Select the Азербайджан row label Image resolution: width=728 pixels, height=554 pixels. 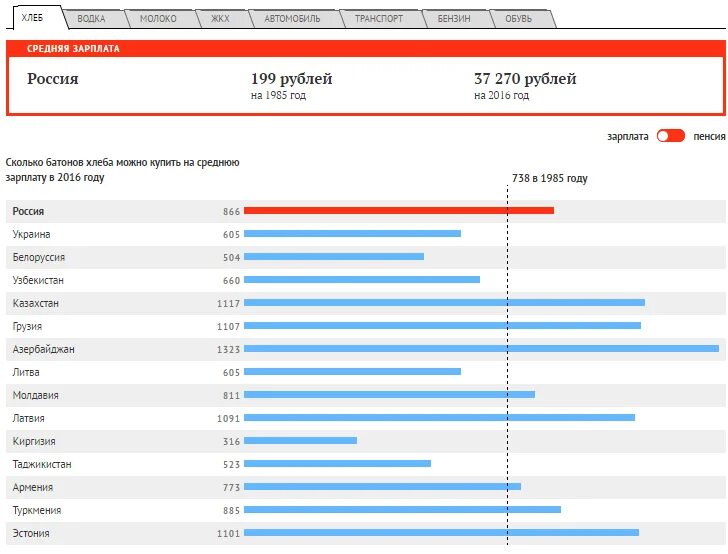(x=43, y=349)
